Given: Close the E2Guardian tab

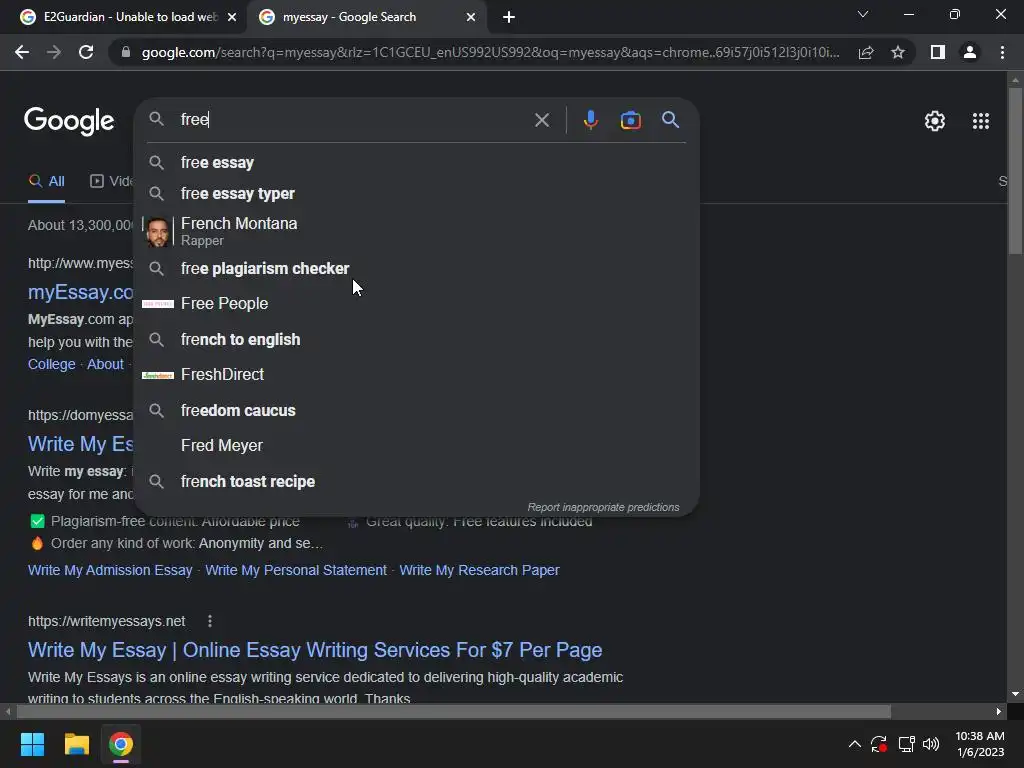Looking at the screenshot, I should tap(232, 17).
